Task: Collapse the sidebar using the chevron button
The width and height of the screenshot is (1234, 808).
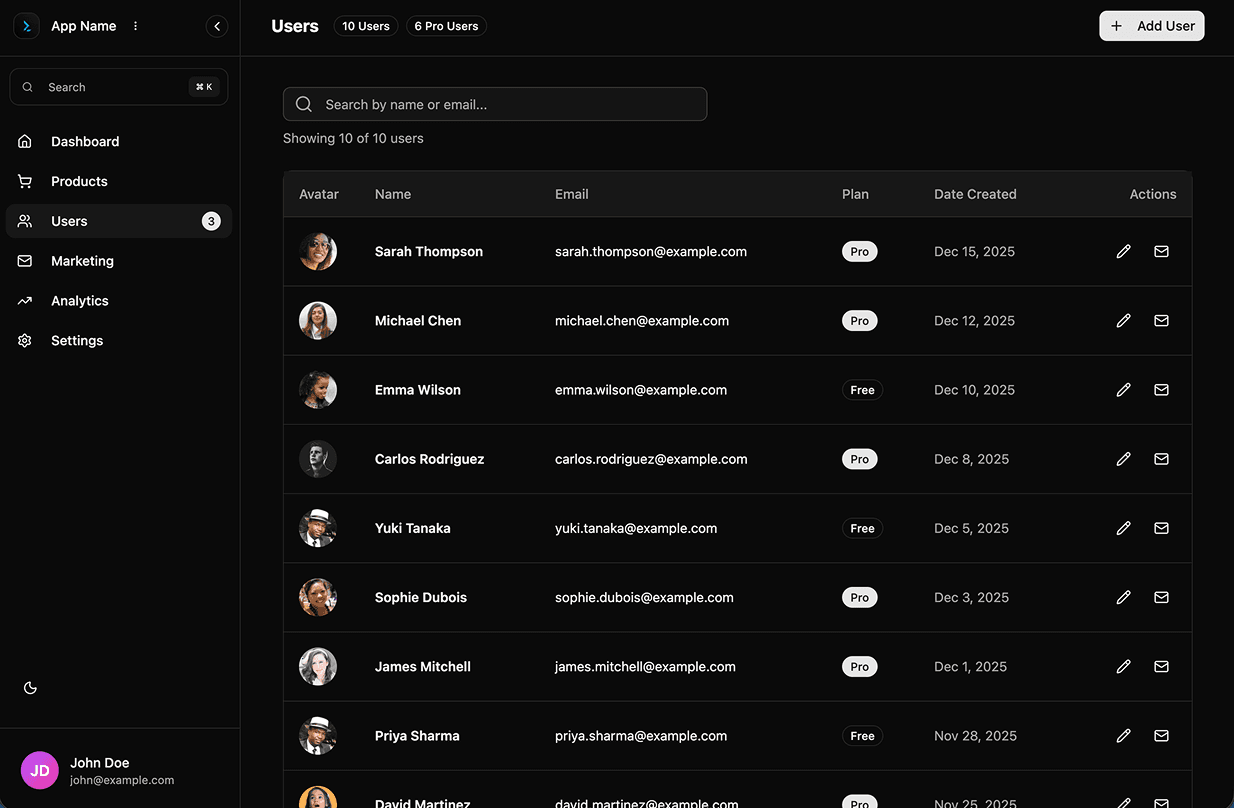Action: point(217,26)
